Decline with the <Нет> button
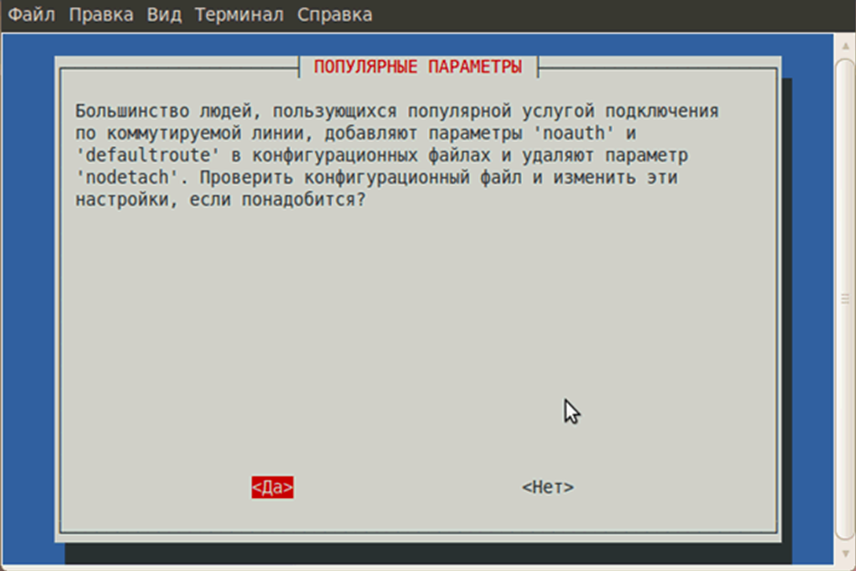 pos(547,487)
